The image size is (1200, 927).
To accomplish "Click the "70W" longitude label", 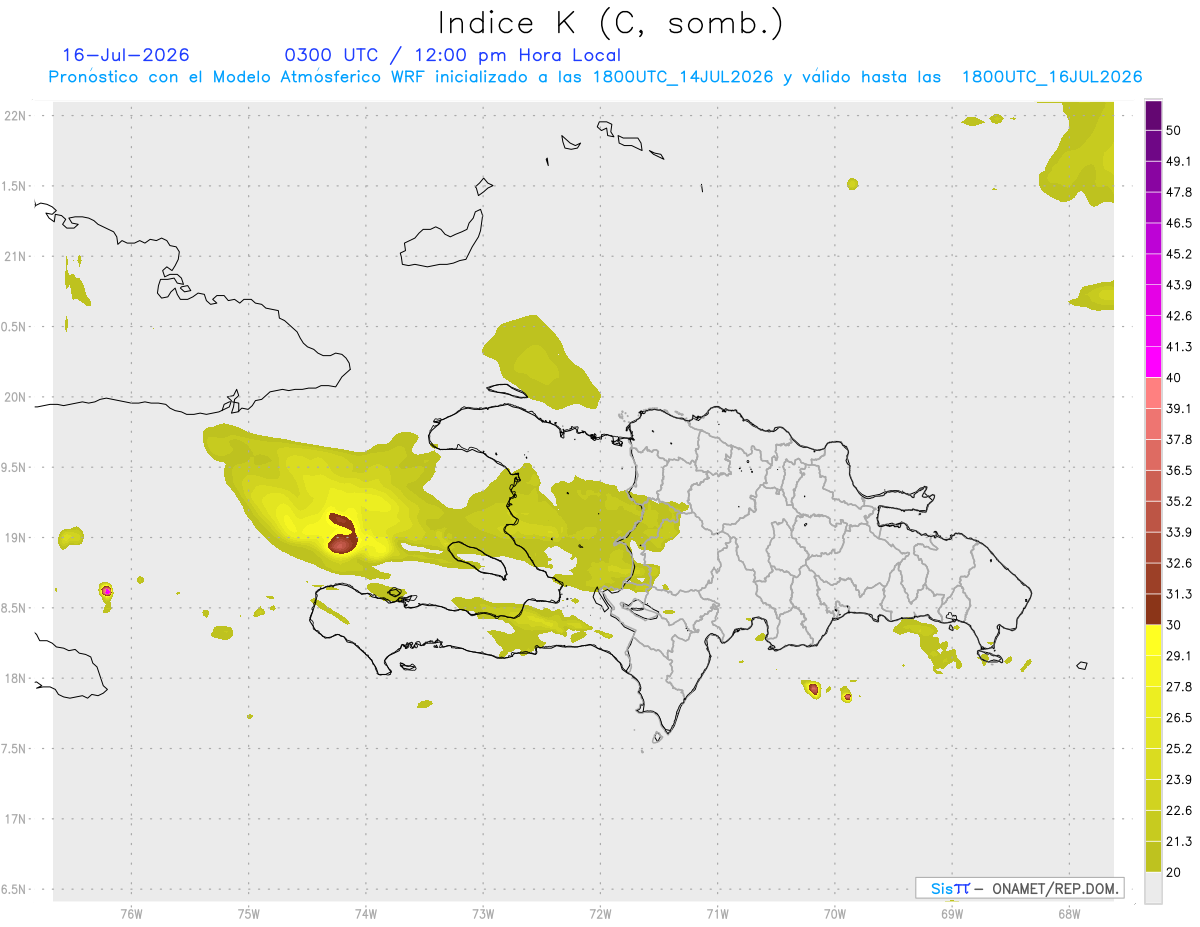I will [x=835, y=913].
